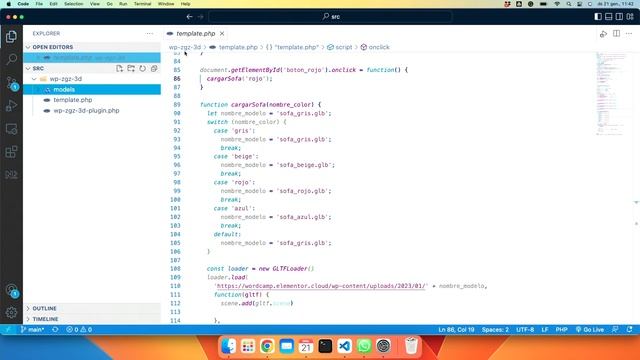This screenshot has height=360, width=640.
Task: Open the errors and warnings count
Action: [79, 330]
